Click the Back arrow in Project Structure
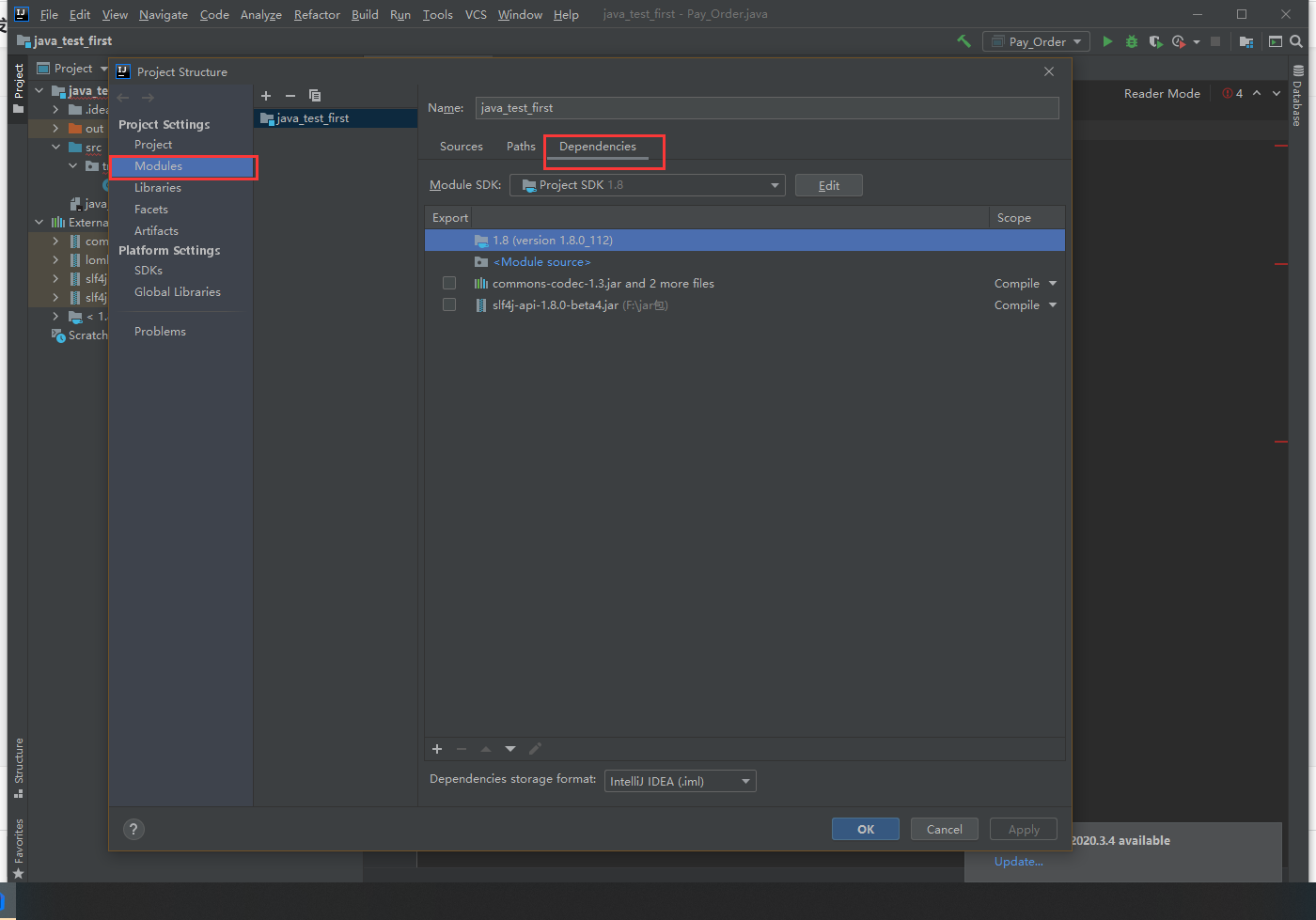The width and height of the screenshot is (1316, 920). [123, 98]
